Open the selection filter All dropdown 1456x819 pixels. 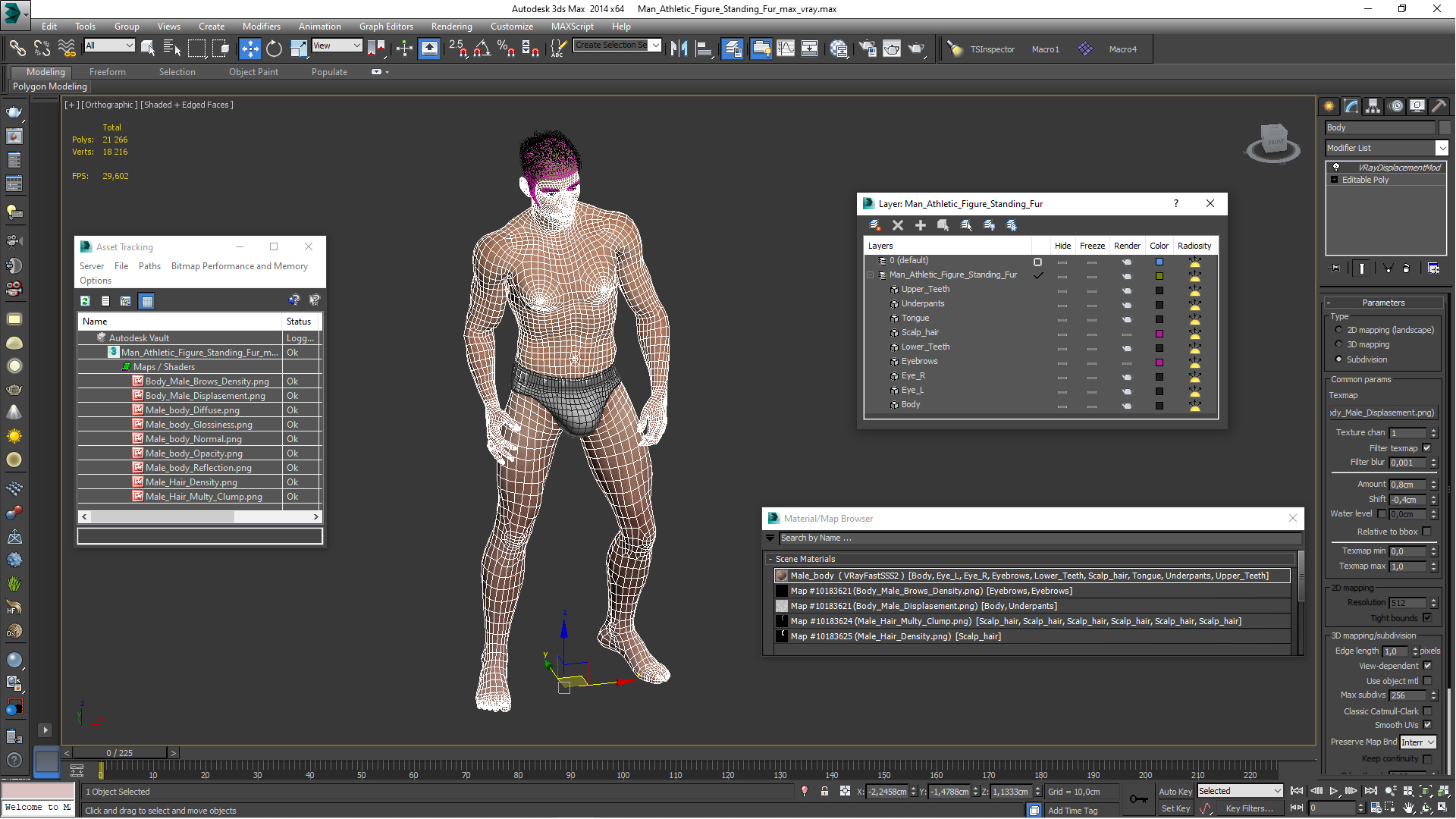(110, 45)
